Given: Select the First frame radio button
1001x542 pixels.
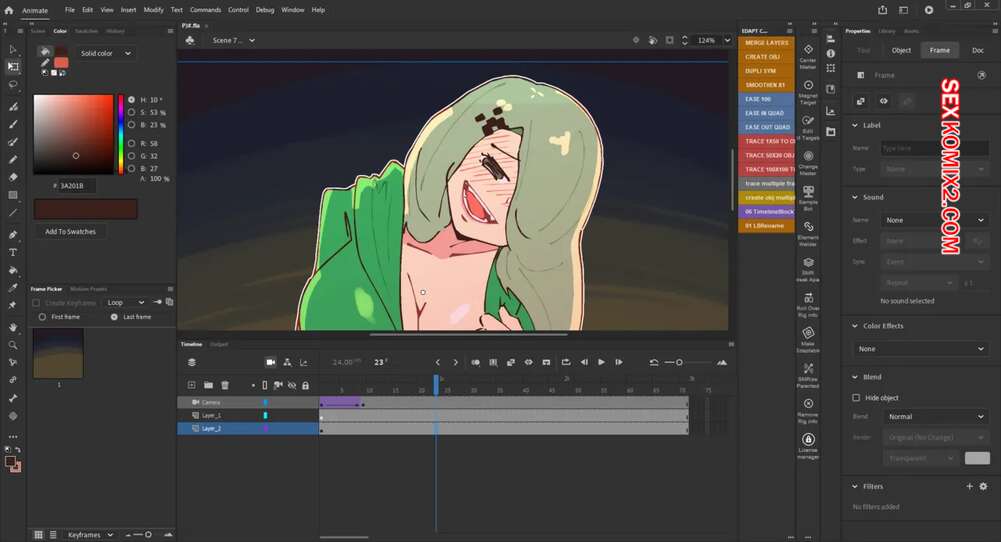Looking at the screenshot, I should tap(42, 317).
